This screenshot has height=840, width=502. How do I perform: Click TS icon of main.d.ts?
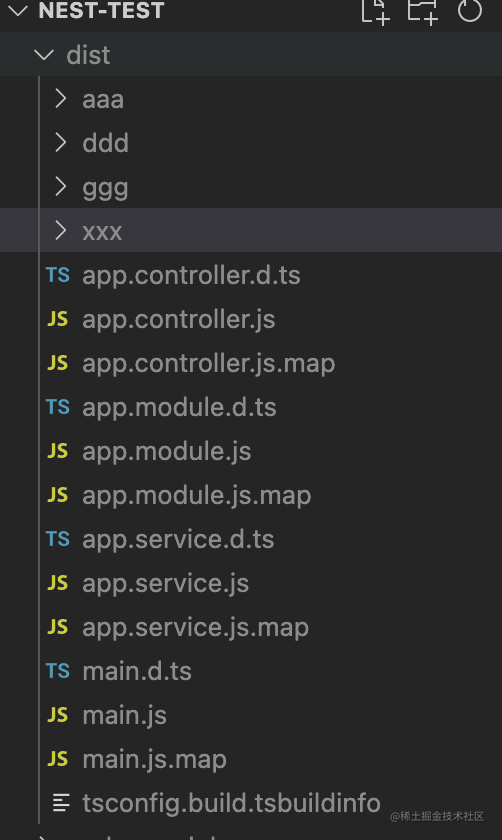tap(58, 671)
